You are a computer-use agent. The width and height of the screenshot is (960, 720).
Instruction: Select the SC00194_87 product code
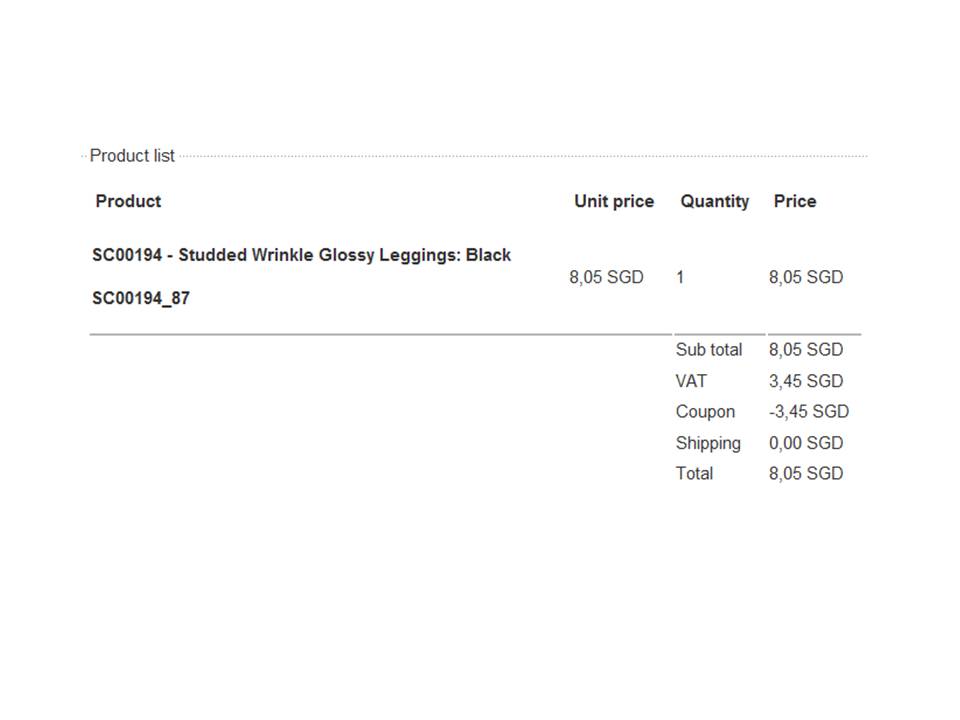(x=141, y=298)
